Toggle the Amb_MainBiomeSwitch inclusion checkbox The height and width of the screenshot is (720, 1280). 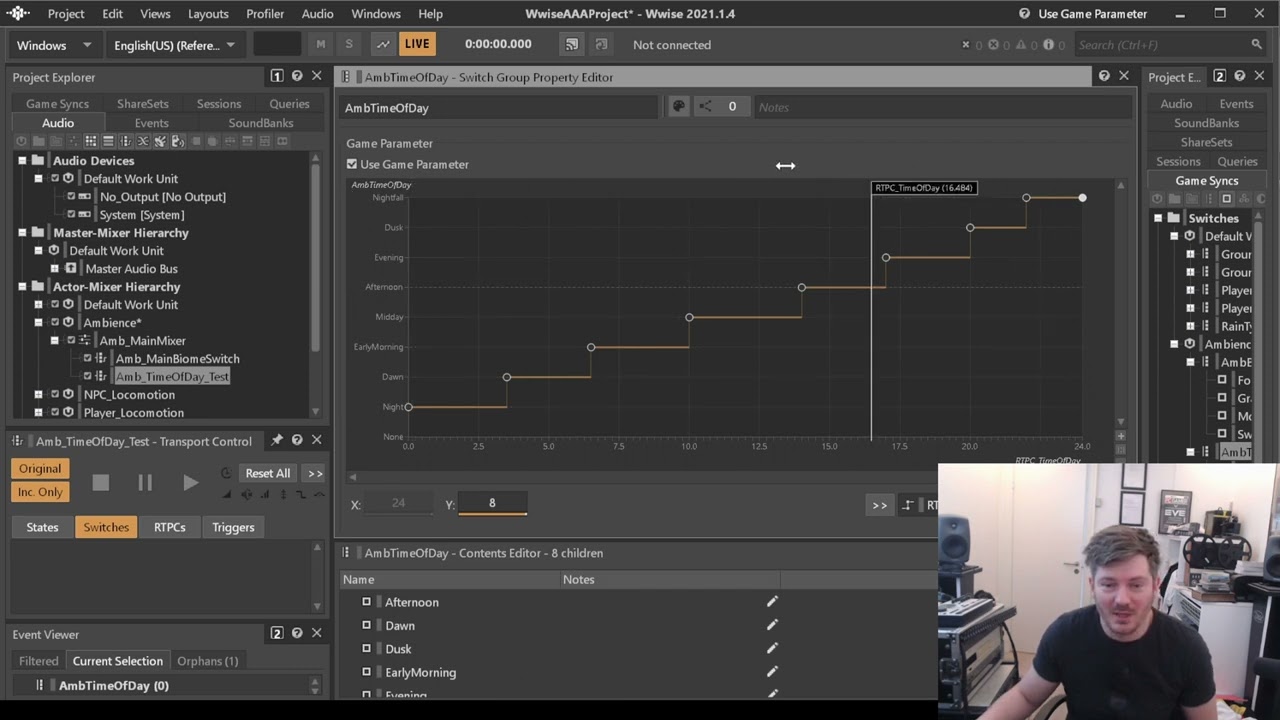87,359
